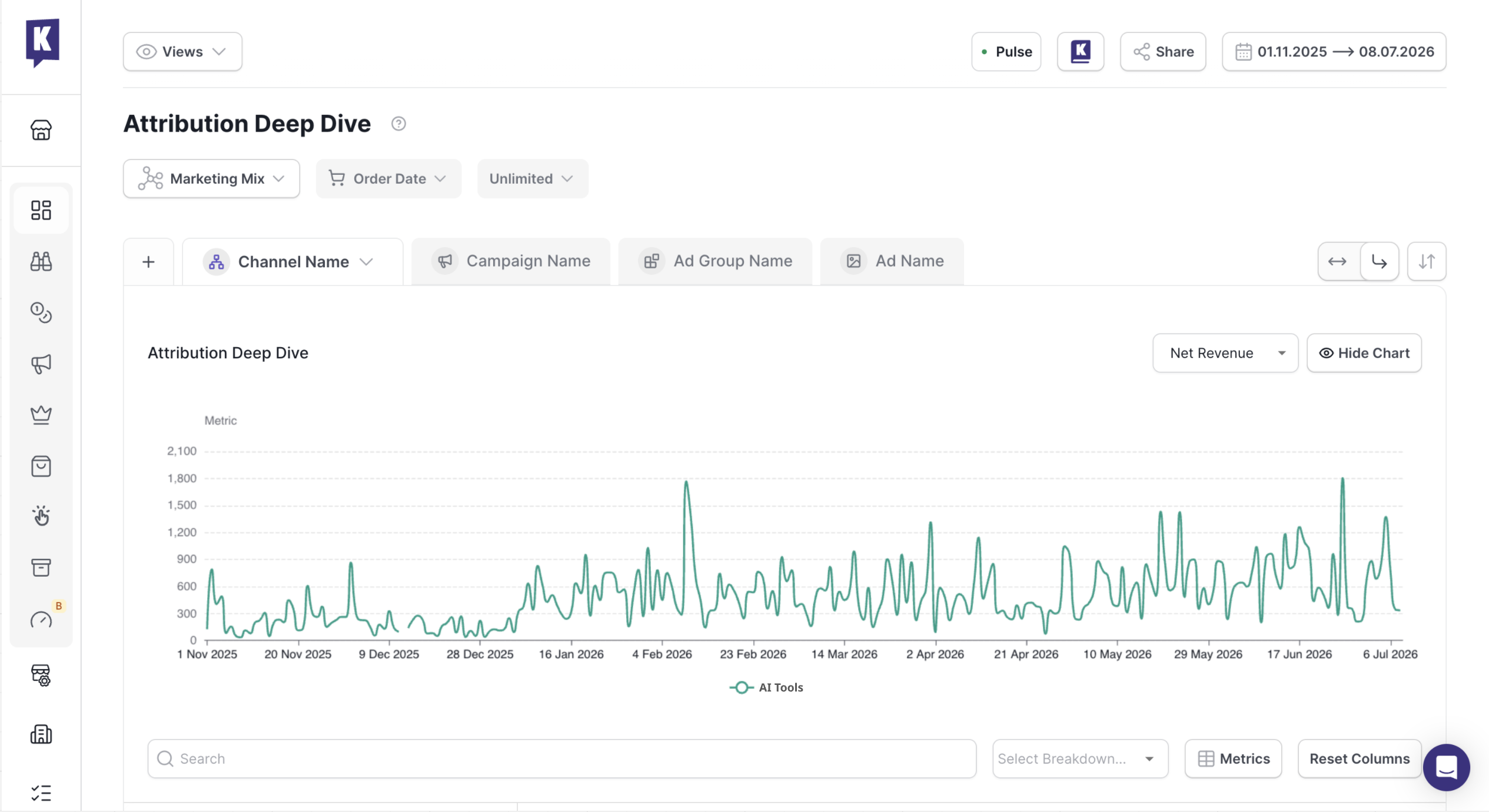Click the 6 Jul 2026 axis label
Image resolution: width=1489 pixels, height=812 pixels.
(1390, 654)
